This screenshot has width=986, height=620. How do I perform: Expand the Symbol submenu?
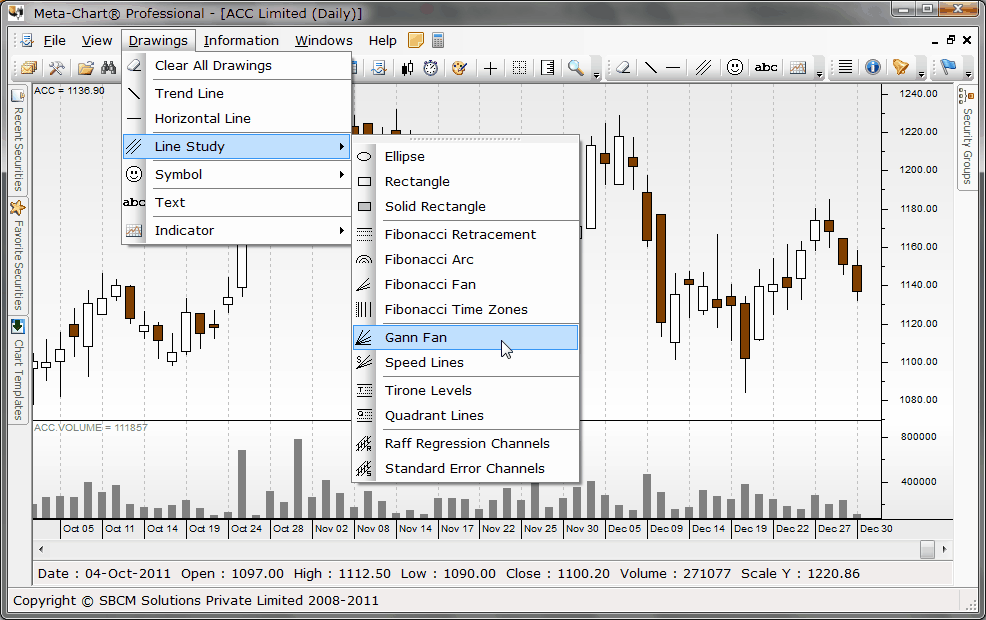point(237,174)
